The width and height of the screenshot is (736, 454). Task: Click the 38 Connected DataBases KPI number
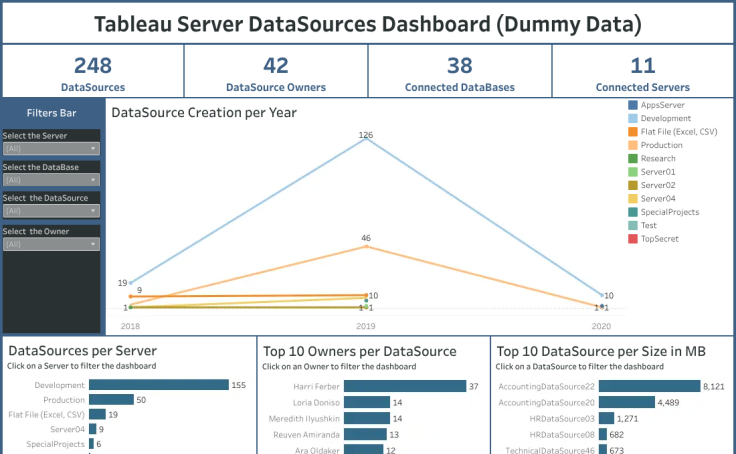(460, 65)
